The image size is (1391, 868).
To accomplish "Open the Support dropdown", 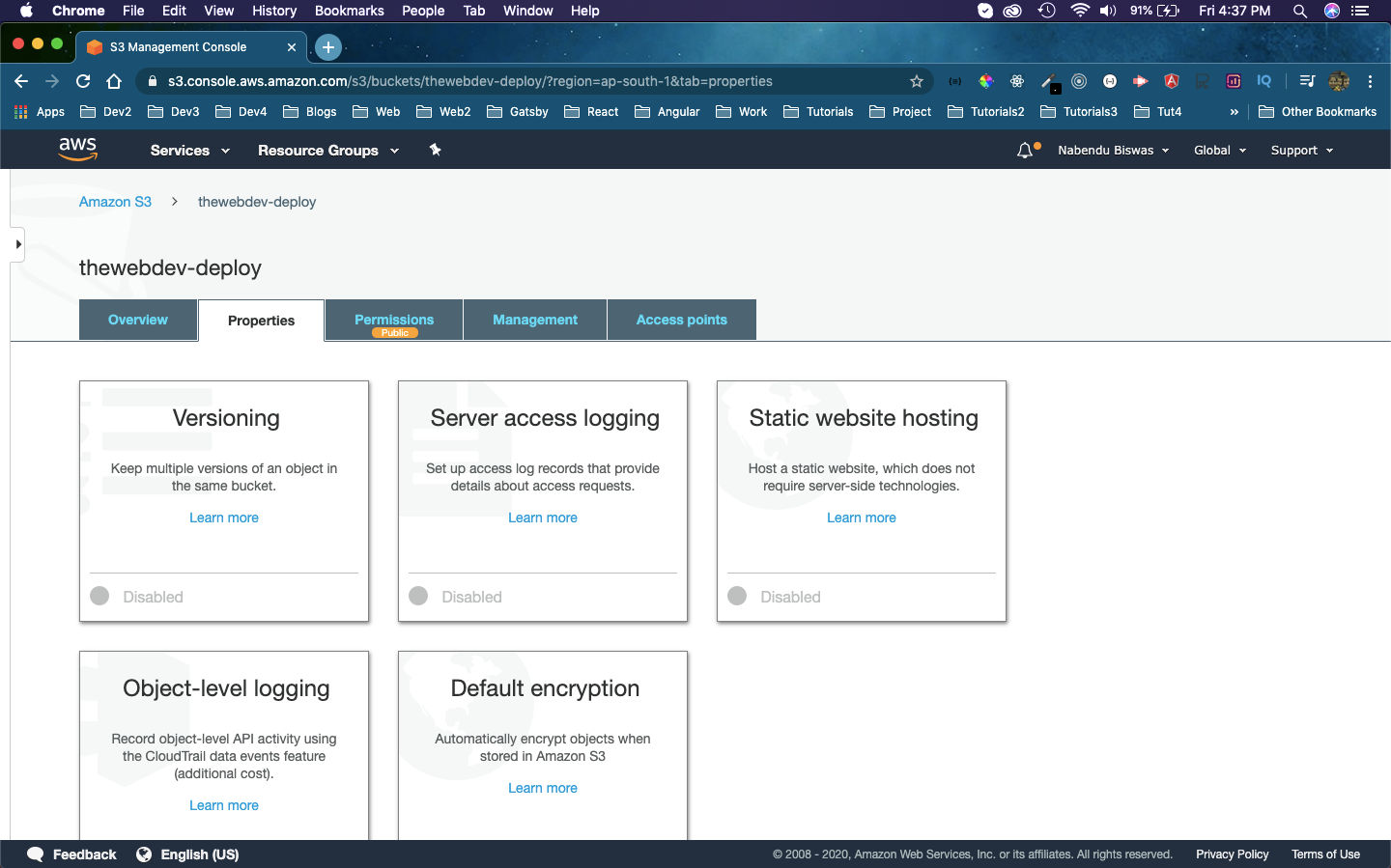I will (x=1302, y=150).
